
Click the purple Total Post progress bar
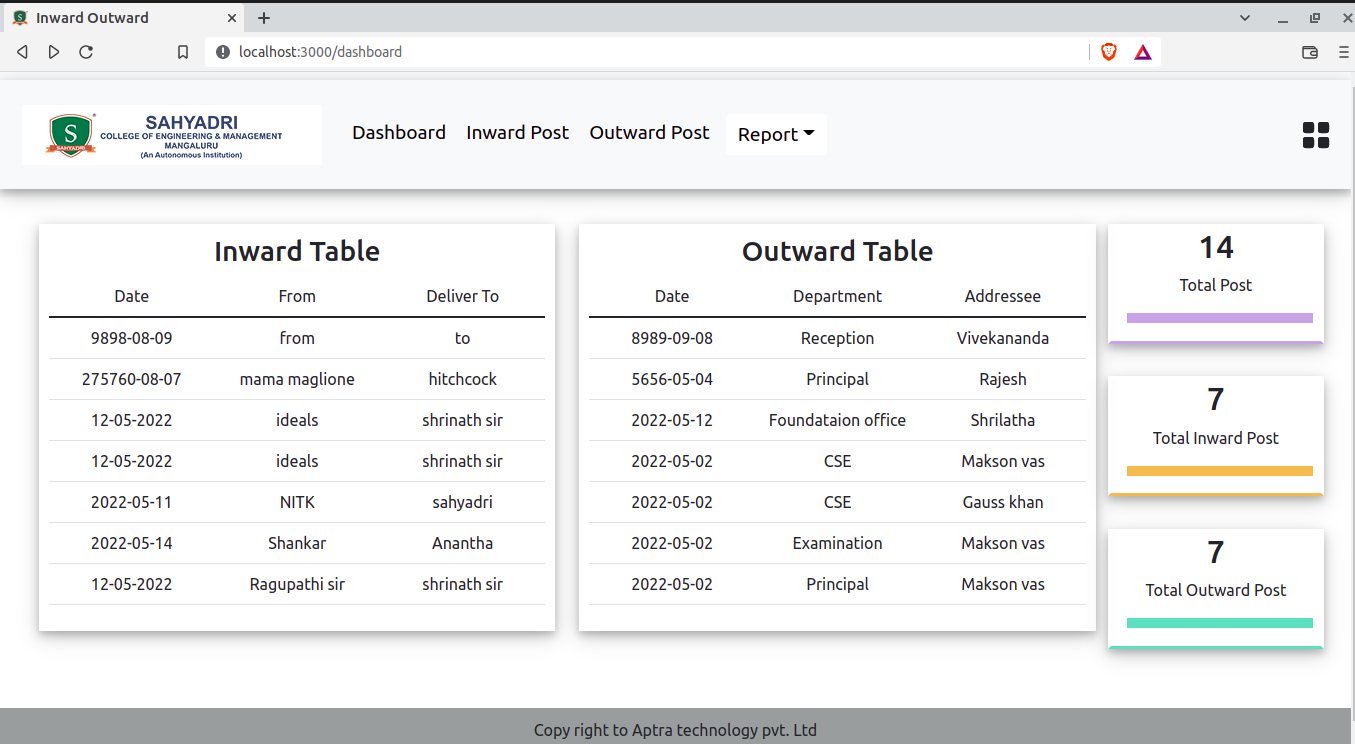pyautogui.click(x=1219, y=318)
